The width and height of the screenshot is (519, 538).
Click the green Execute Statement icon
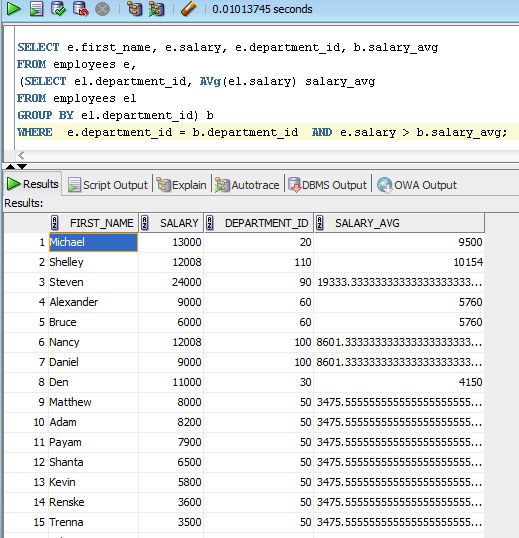[13, 9]
